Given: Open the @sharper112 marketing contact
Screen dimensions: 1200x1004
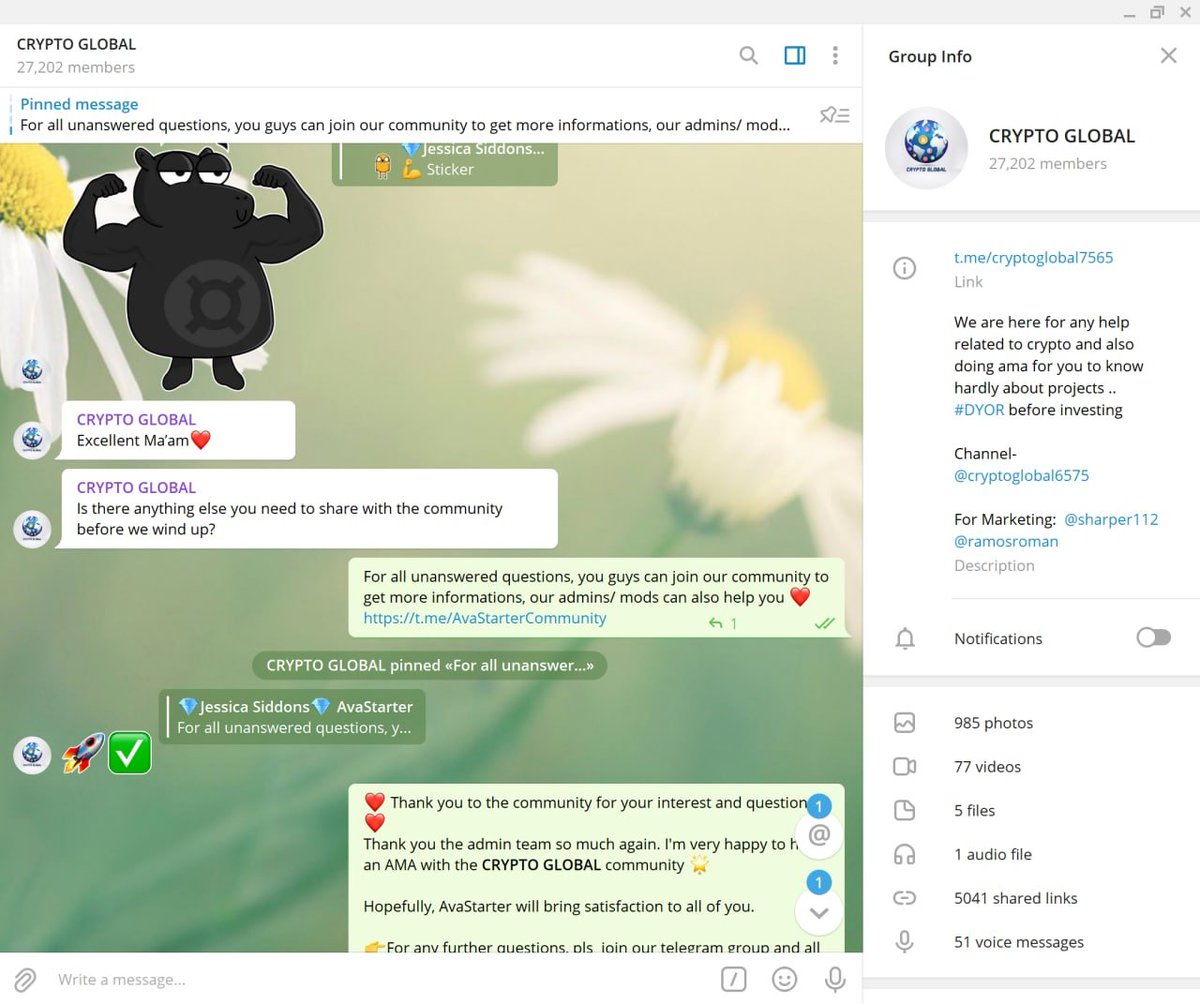Looking at the screenshot, I should pyautogui.click(x=1111, y=520).
